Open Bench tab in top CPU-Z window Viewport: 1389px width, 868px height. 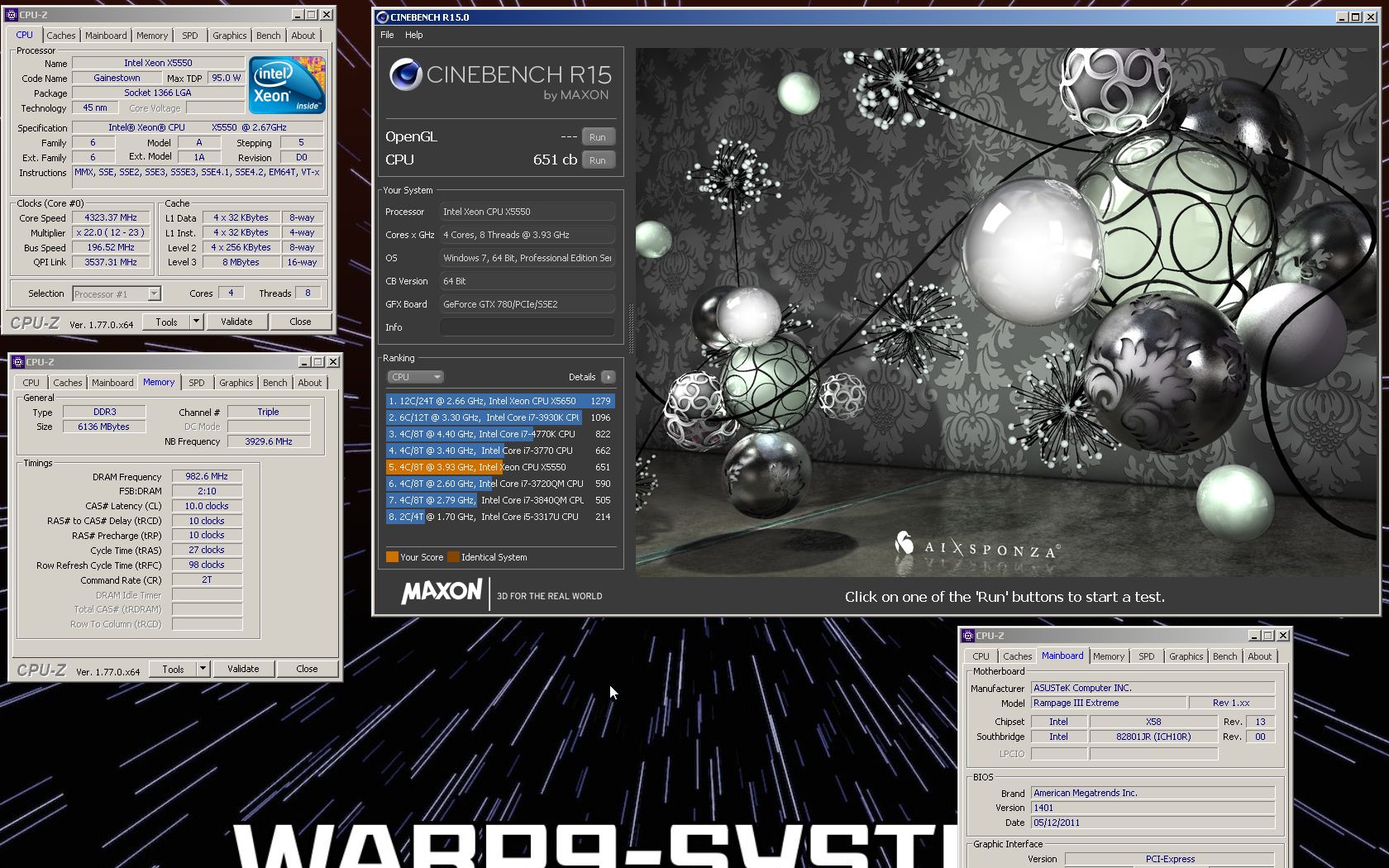[x=269, y=36]
